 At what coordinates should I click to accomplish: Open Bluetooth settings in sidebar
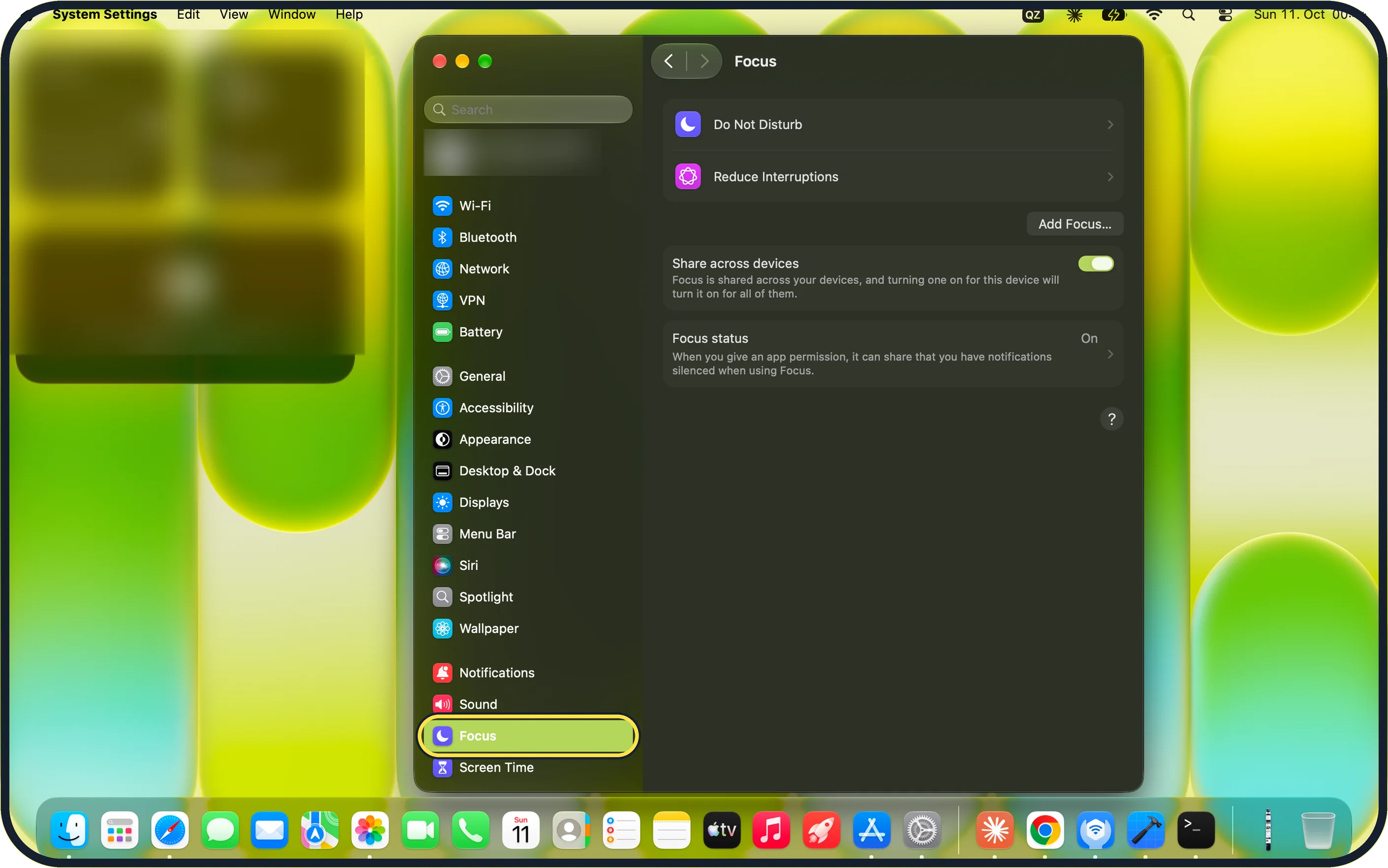[x=527, y=237]
